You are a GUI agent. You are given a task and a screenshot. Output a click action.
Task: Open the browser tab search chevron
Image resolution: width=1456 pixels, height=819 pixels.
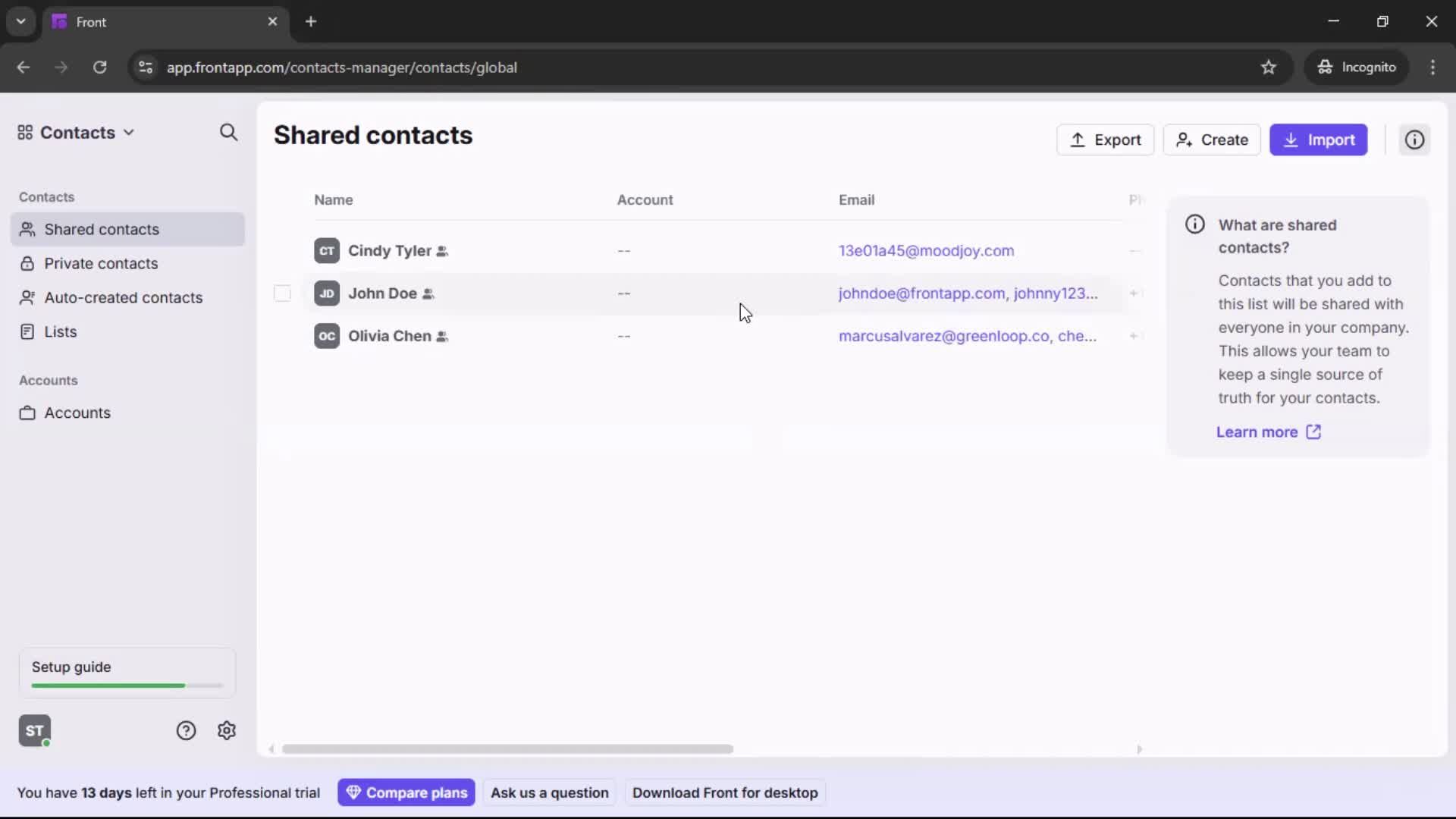coord(20,21)
